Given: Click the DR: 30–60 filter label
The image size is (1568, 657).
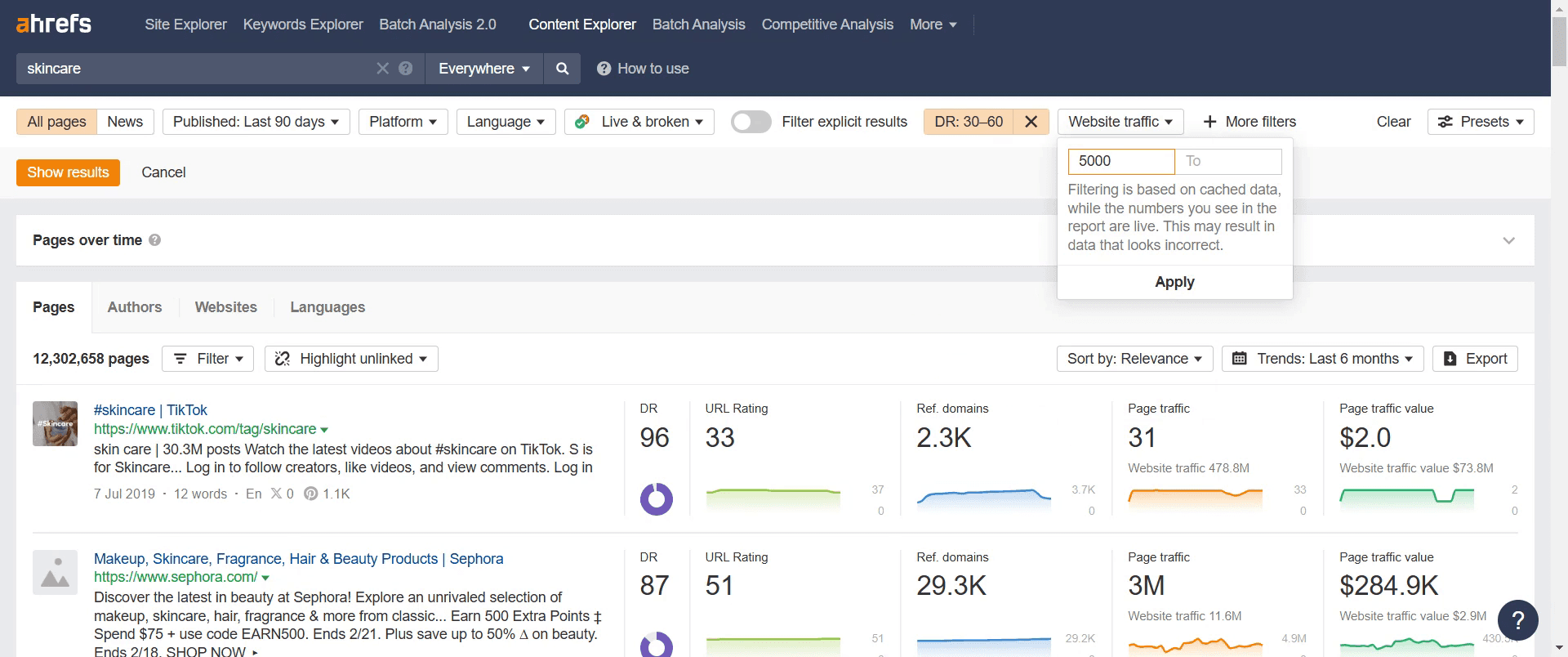Looking at the screenshot, I should click(x=969, y=122).
